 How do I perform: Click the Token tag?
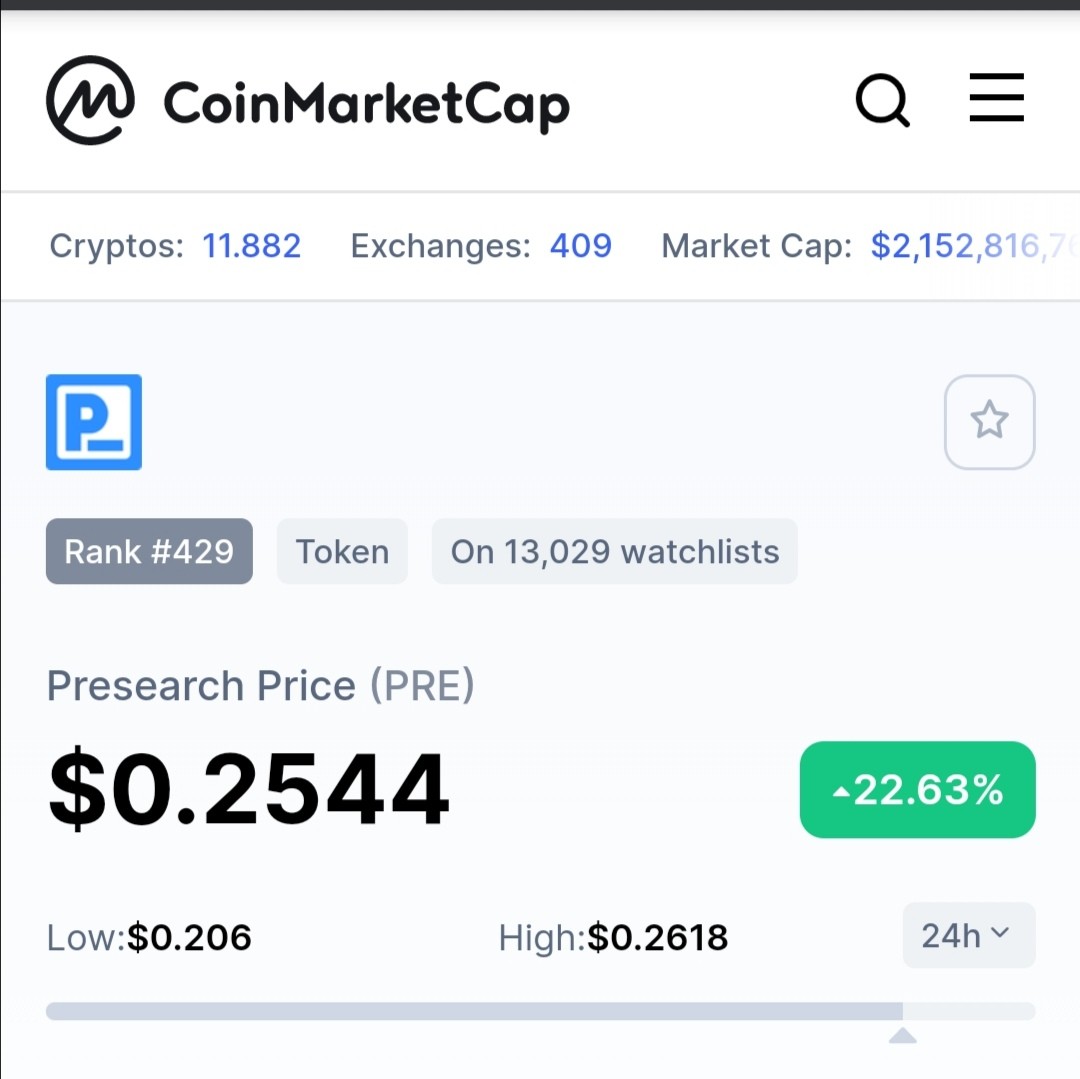coord(342,552)
